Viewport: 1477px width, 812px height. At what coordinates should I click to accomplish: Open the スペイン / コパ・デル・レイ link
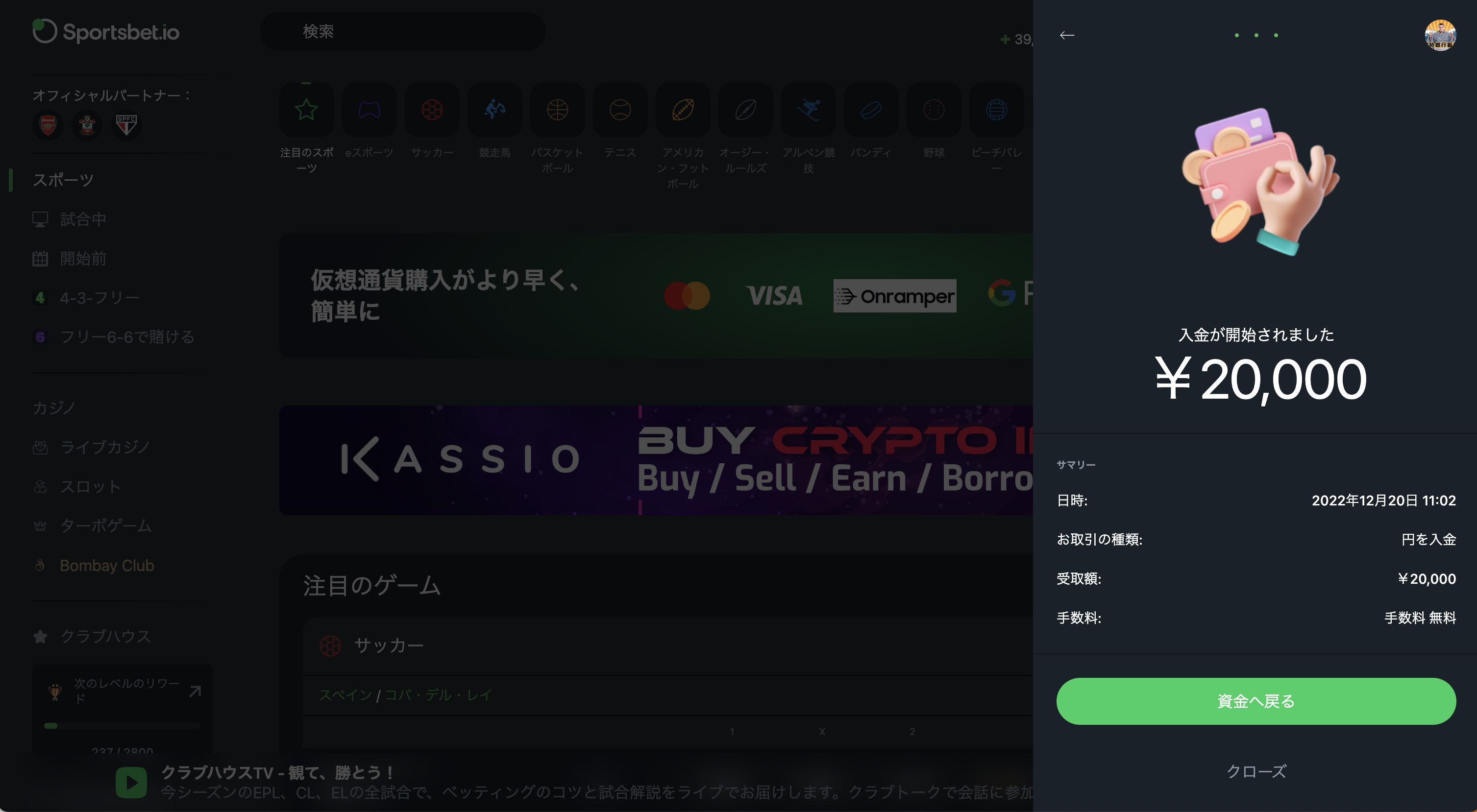pos(405,695)
